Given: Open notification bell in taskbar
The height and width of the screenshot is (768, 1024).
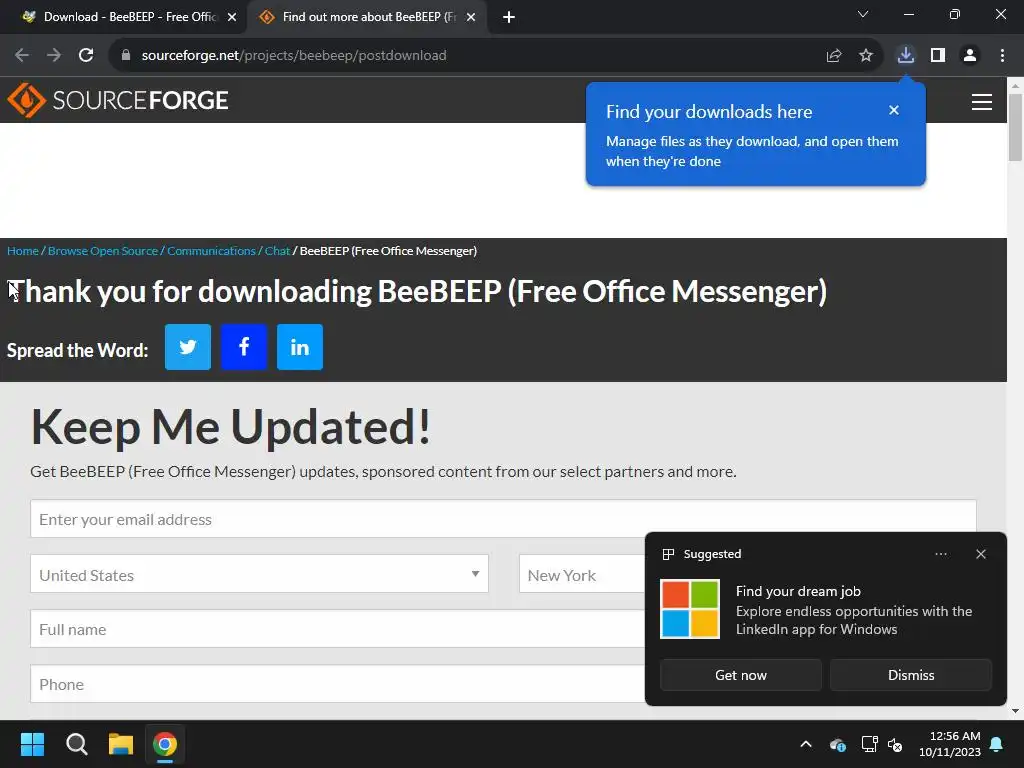Looking at the screenshot, I should pos(997,744).
